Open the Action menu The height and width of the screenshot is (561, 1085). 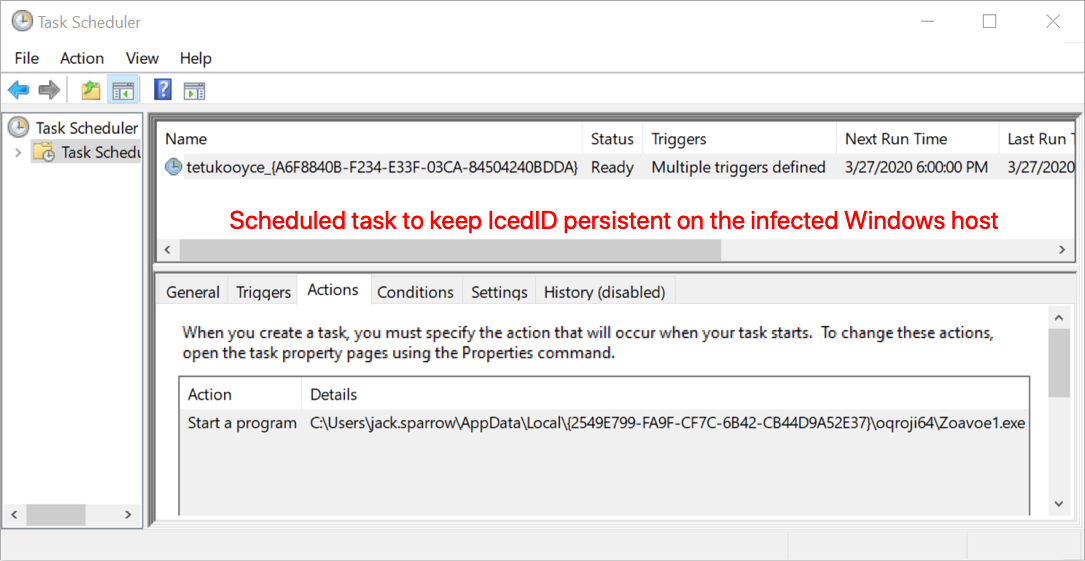tap(82, 58)
